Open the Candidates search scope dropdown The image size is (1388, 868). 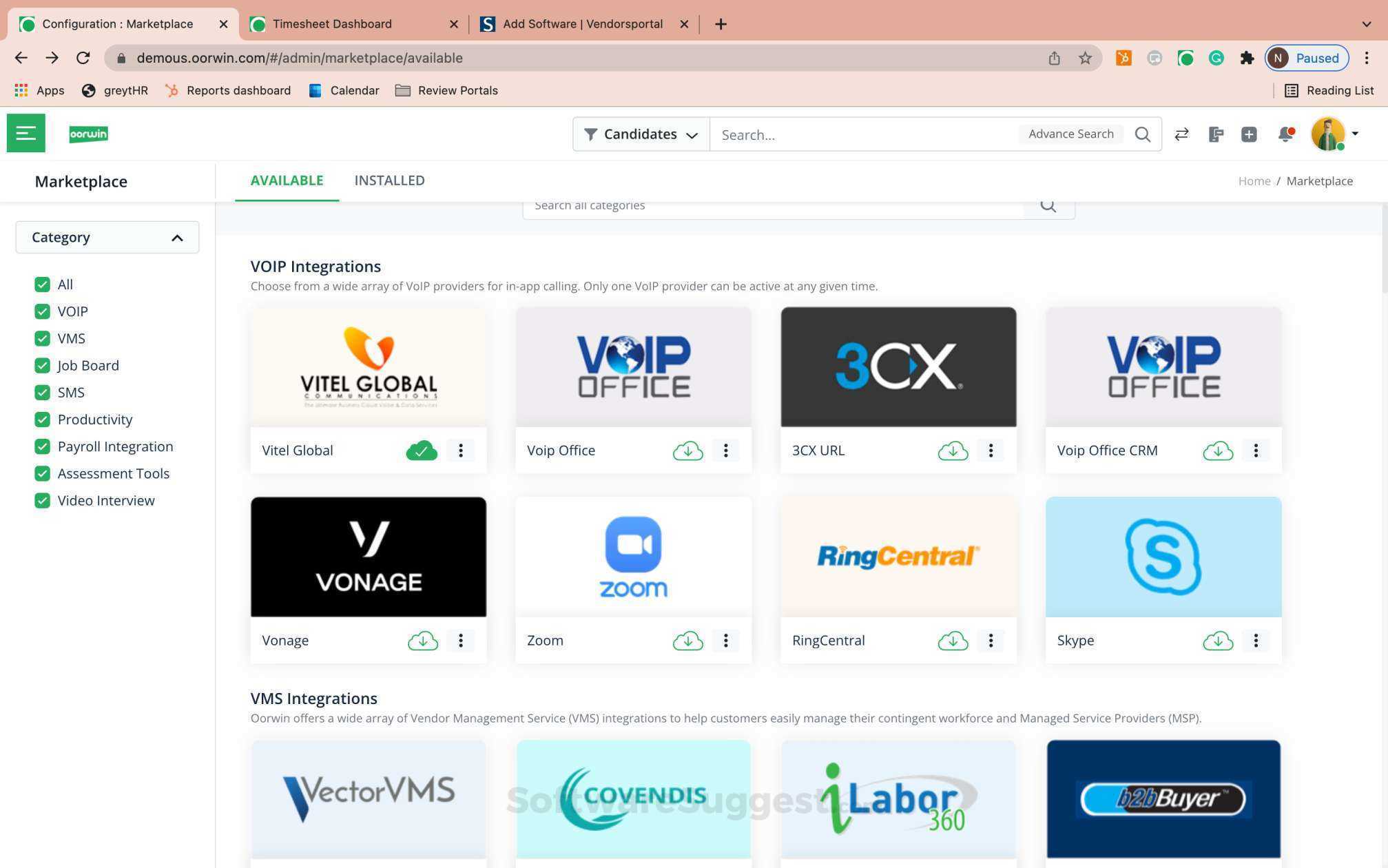click(x=640, y=134)
